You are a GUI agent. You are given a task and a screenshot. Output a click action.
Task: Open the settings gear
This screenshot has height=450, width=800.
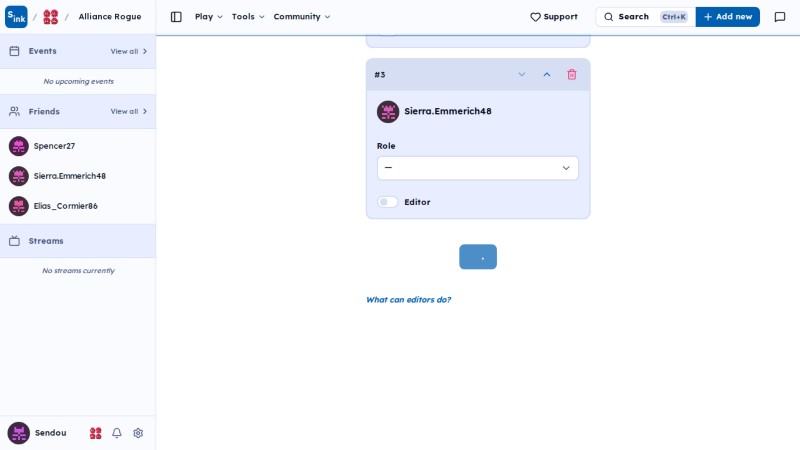[x=138, y=433]
